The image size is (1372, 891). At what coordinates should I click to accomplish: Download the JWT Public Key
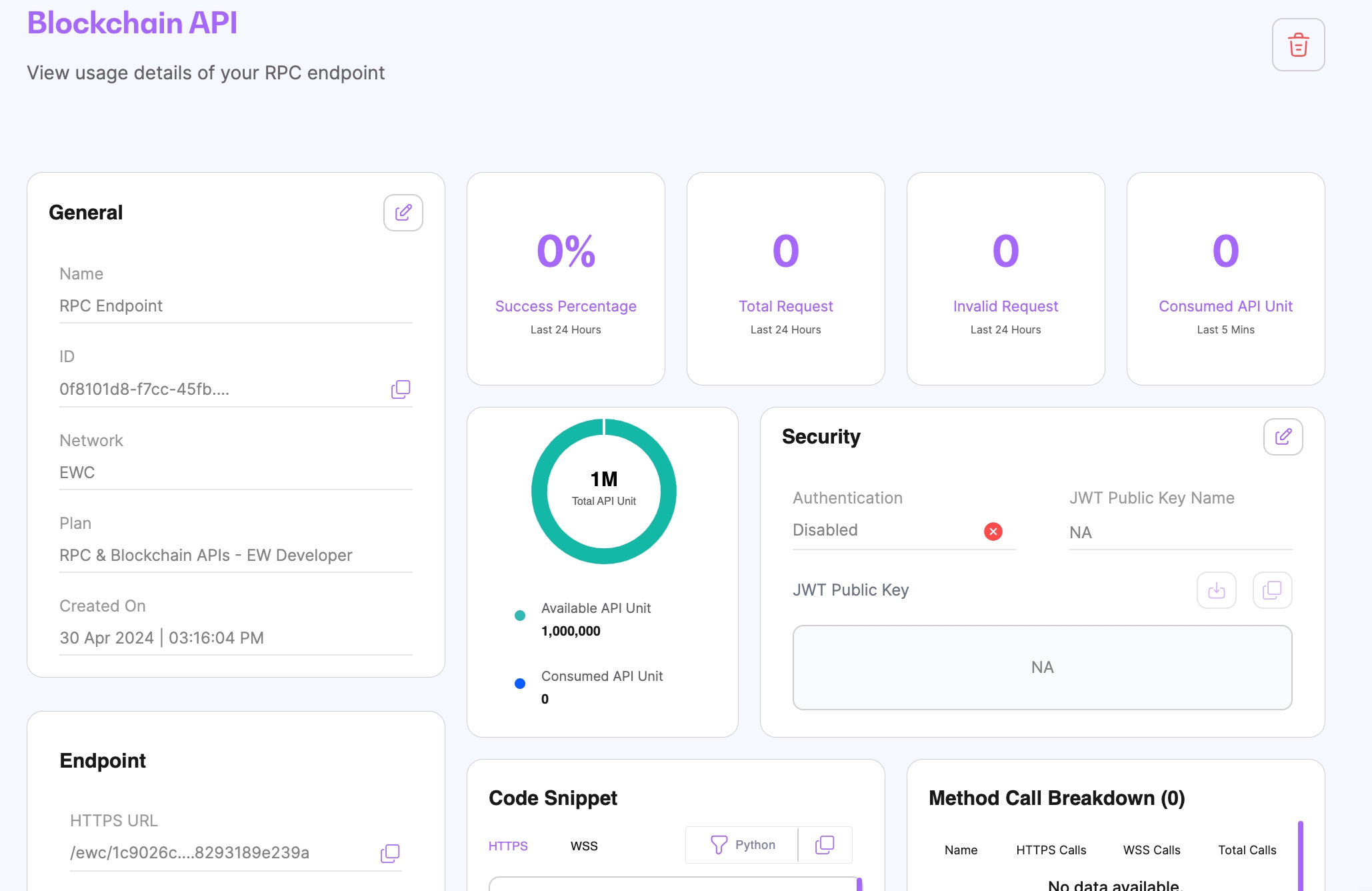pyautogui.click(x=1216, y=590)
